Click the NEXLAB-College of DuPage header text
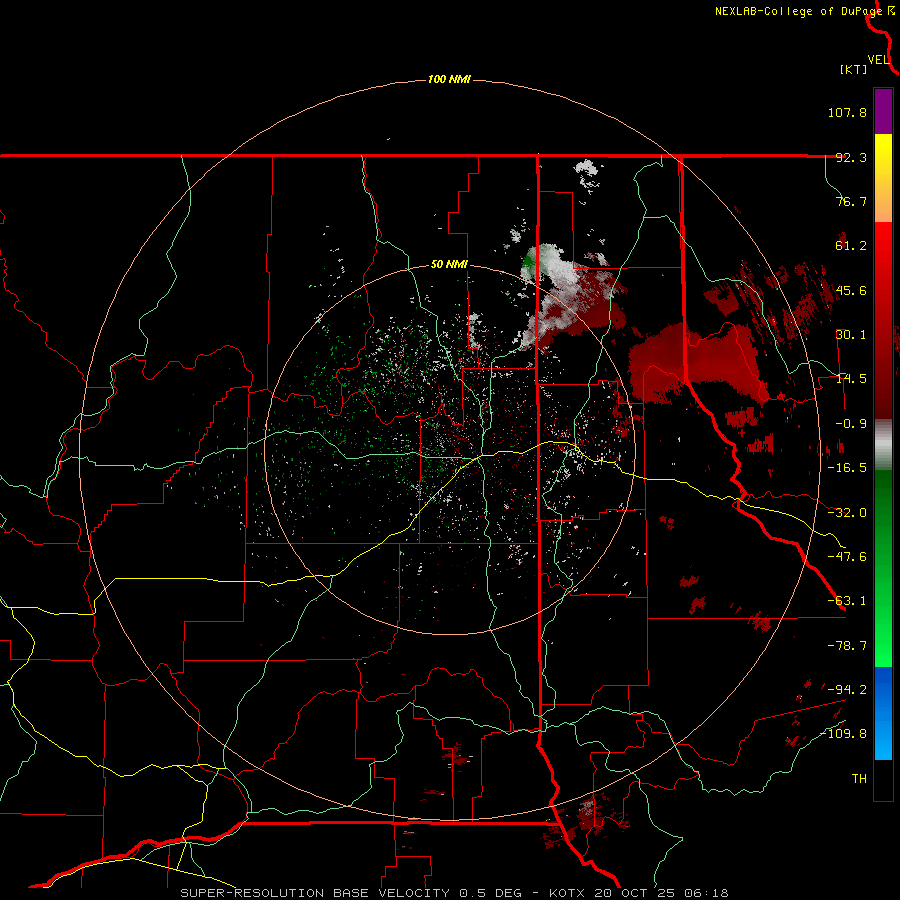900x900 pixels. point(798,11)
